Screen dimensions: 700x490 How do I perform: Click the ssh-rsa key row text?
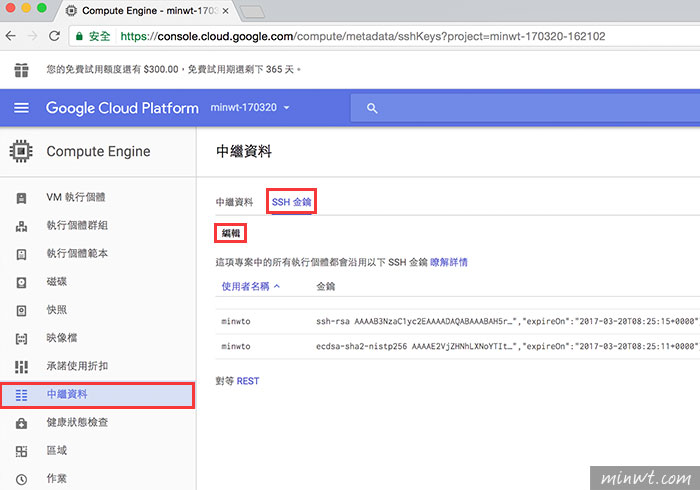(507, 321)
